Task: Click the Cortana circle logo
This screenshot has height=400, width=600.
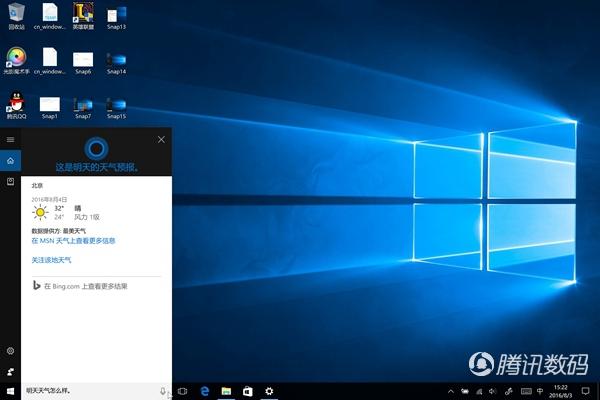Action: 96,148
